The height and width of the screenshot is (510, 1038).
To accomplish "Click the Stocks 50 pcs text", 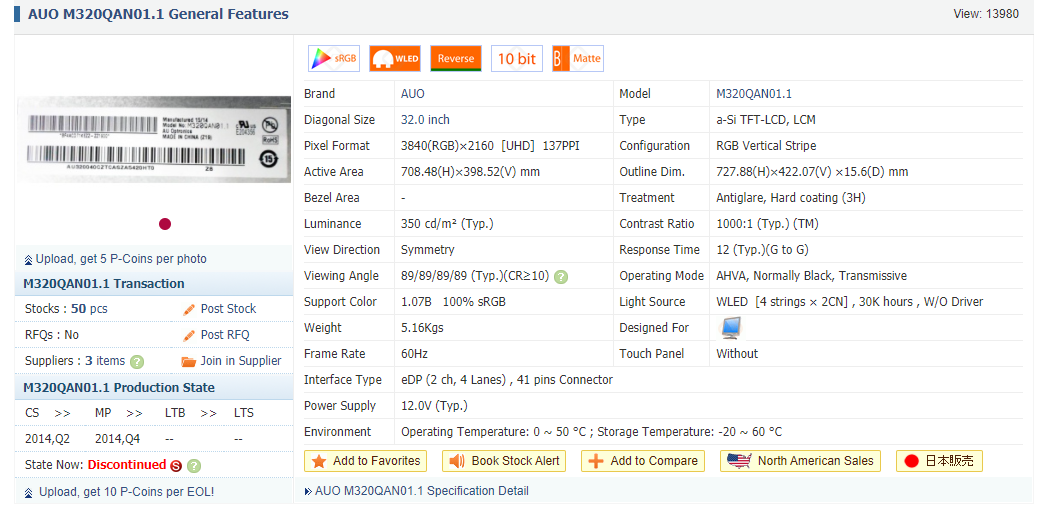I will (66, 309).
